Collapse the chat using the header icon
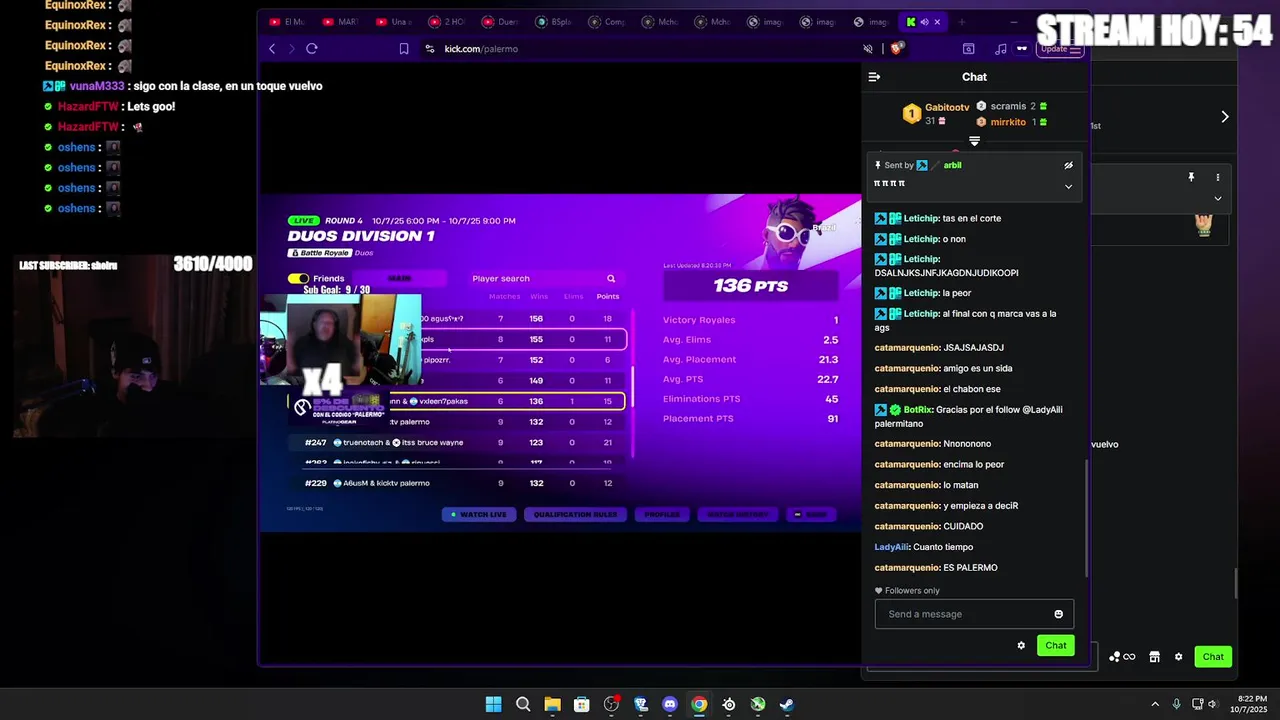 coord(874,77)
